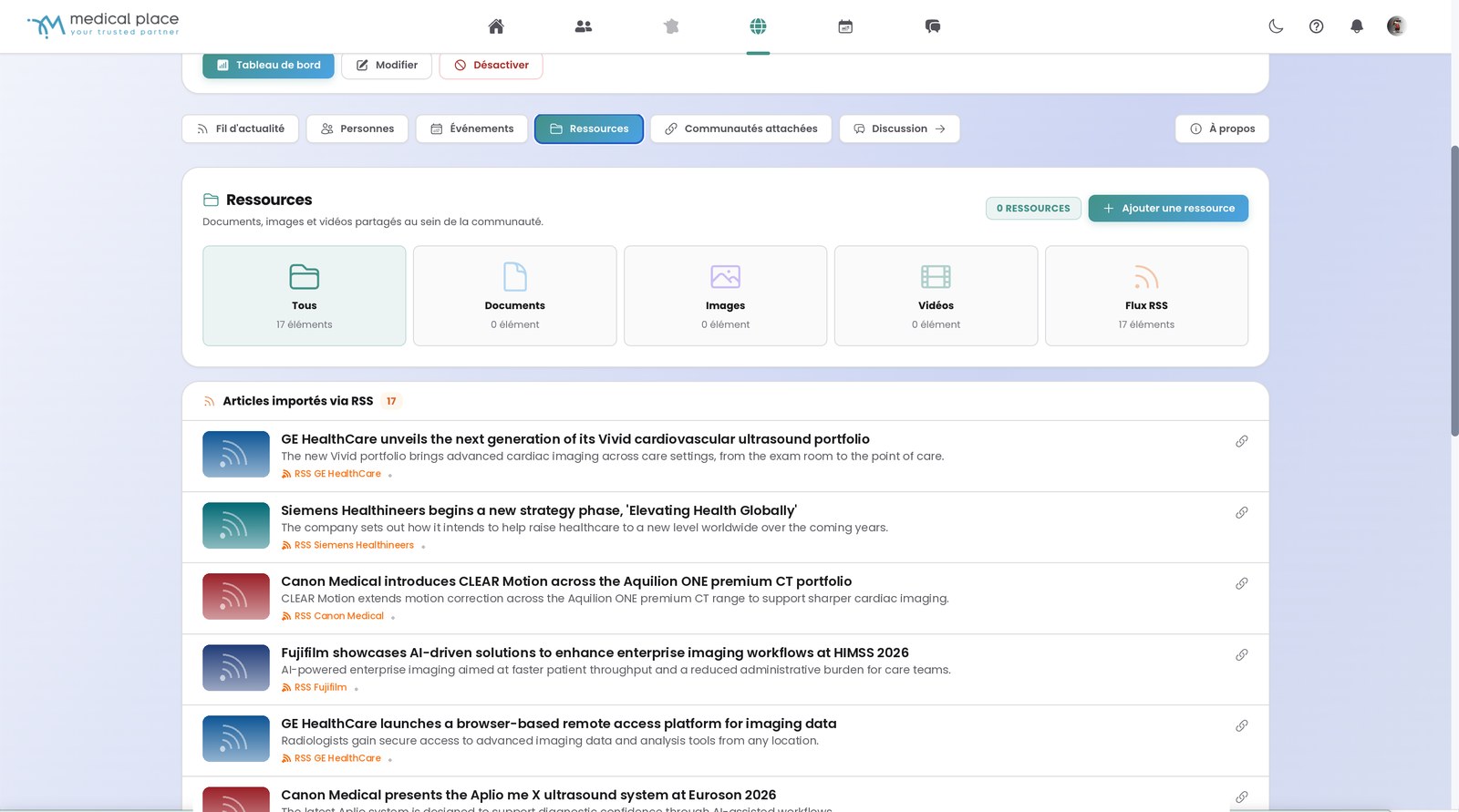This screenshot has height=812, width=1459.
Task: Select the Ressources tab
Action: pyautogui.click(x=589, y=128)
